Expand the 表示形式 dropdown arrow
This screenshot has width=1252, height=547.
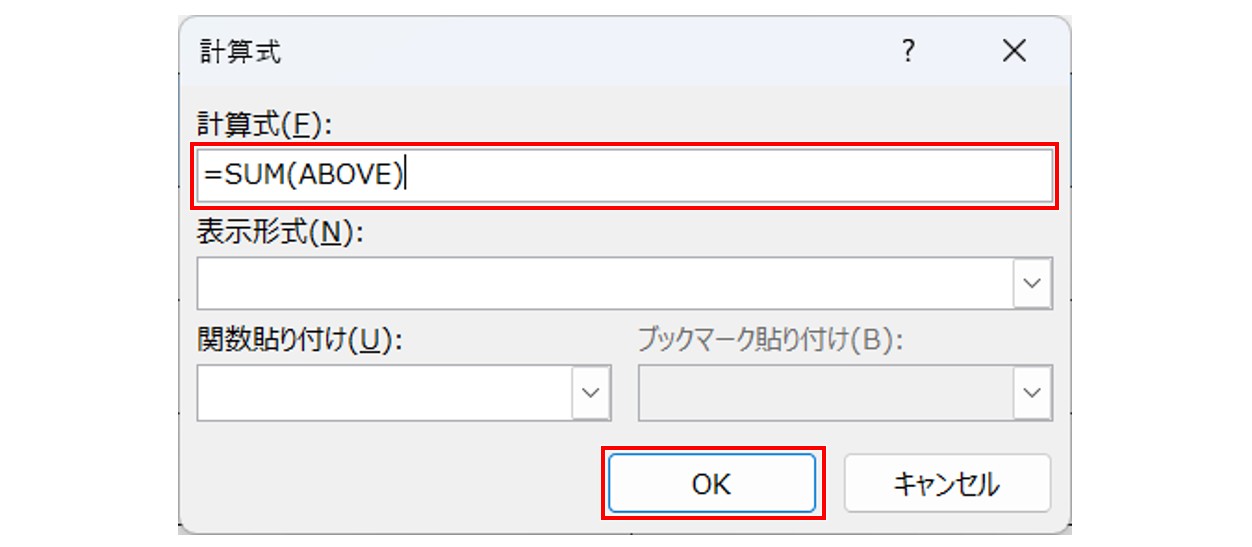tap(1032, 284)
